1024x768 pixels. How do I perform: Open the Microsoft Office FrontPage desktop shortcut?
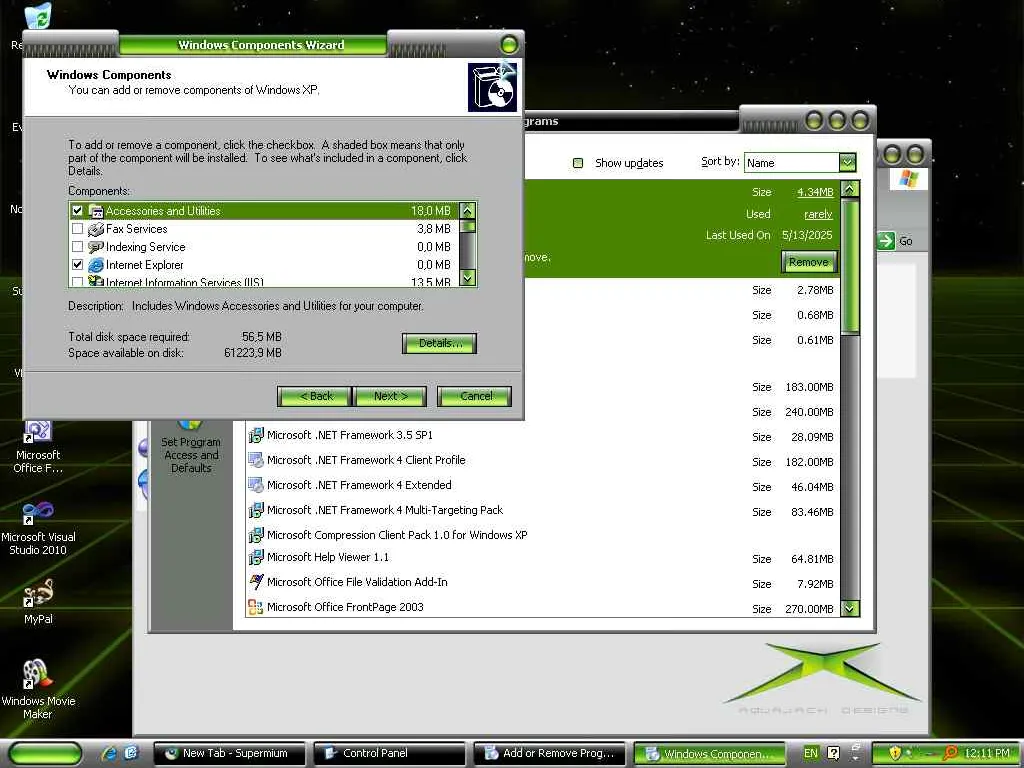[x=38, y=447]
